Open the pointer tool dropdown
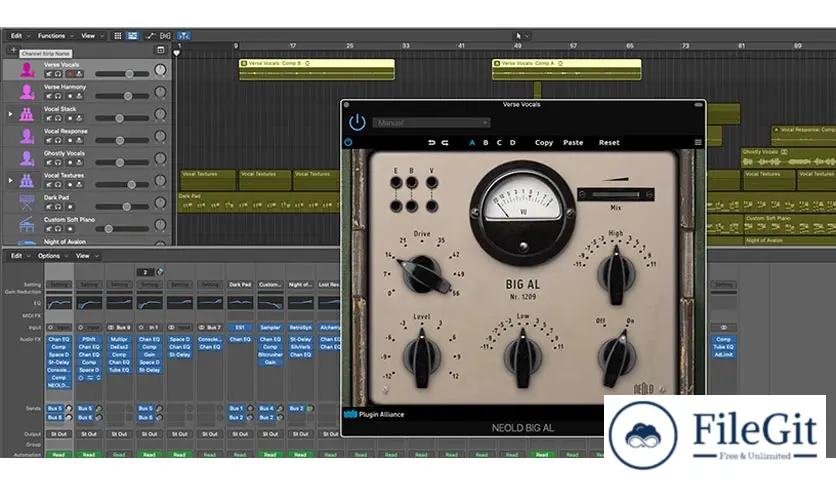This screenshot has height=484, width=836. coord(522,36)
